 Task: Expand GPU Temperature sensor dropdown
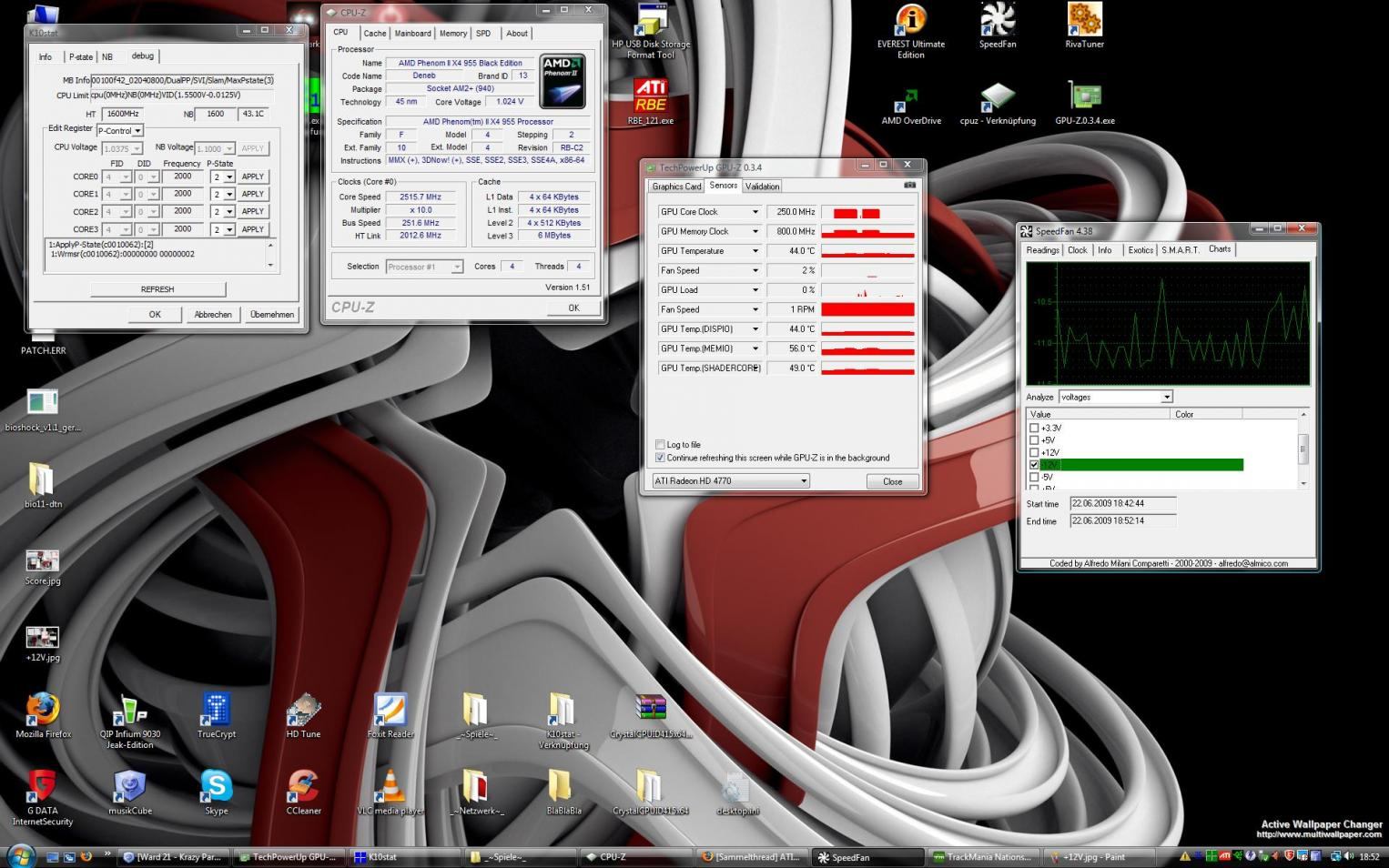[755, 251]
